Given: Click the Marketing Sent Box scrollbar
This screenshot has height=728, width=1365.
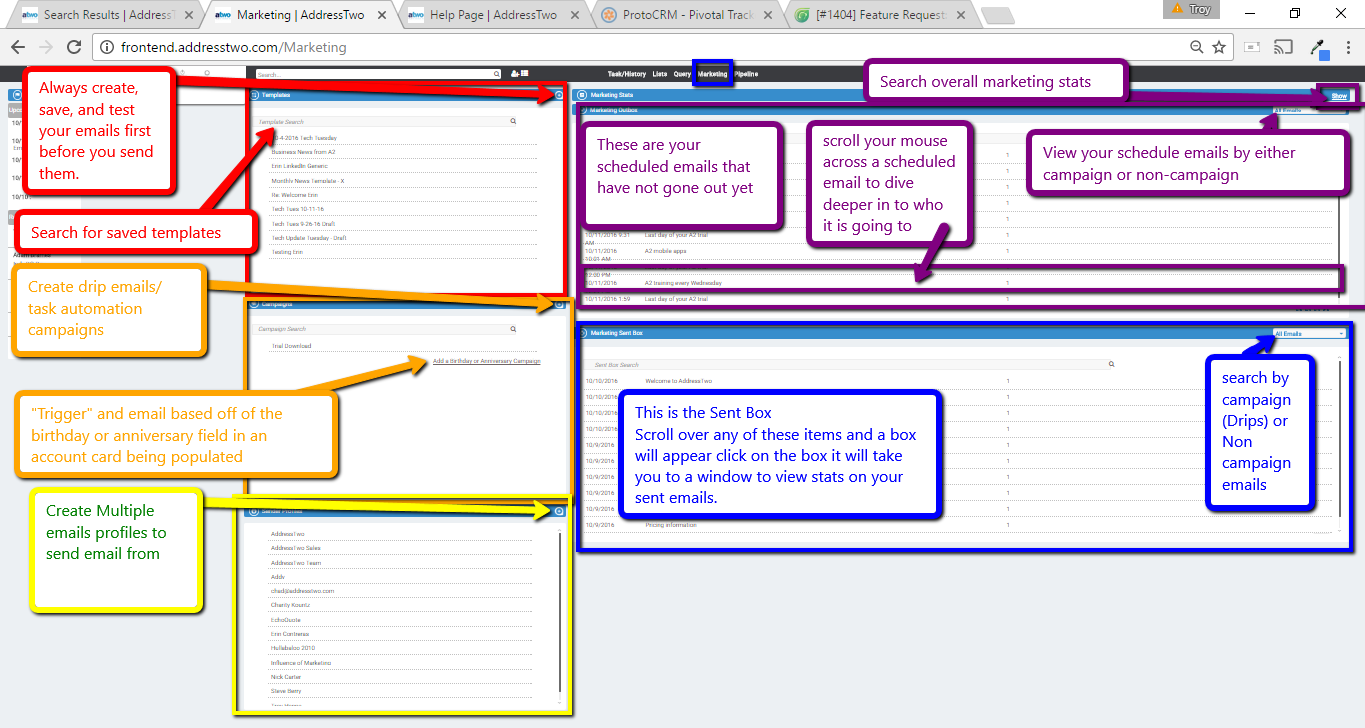Looking at the screenshot, I should pyautogui.click(x=1340, y=440).
